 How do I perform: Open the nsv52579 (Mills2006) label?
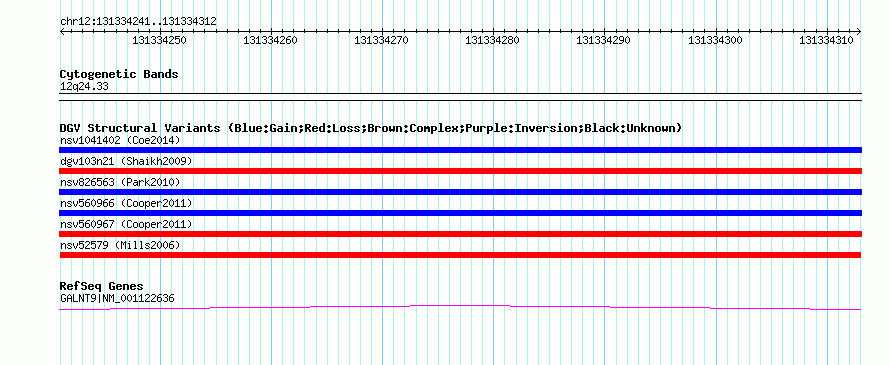click(x=120, y=245)
